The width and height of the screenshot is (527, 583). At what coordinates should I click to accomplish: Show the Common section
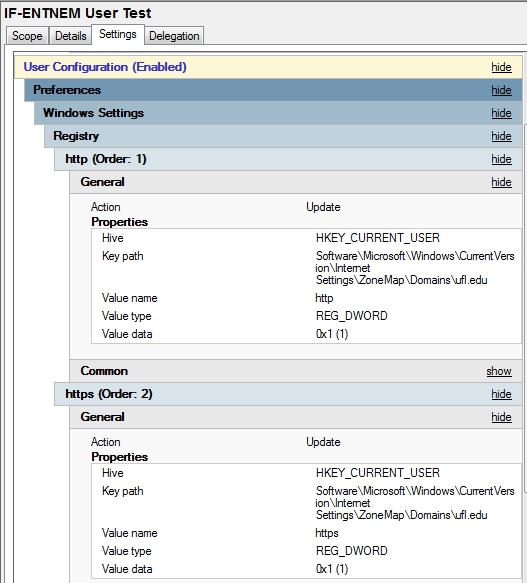499,371
